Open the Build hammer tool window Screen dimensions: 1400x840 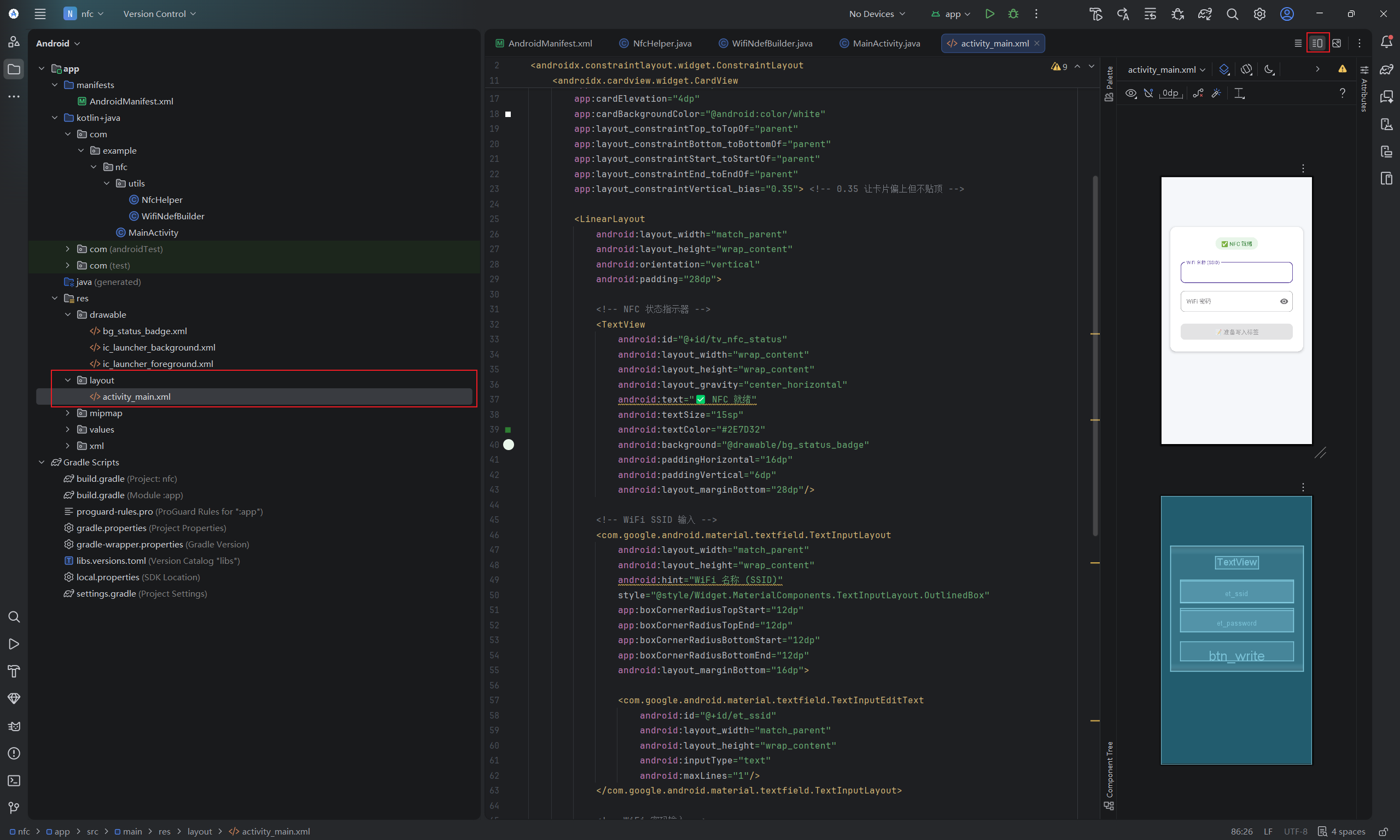pyautogui.click(x=14, y=672)
